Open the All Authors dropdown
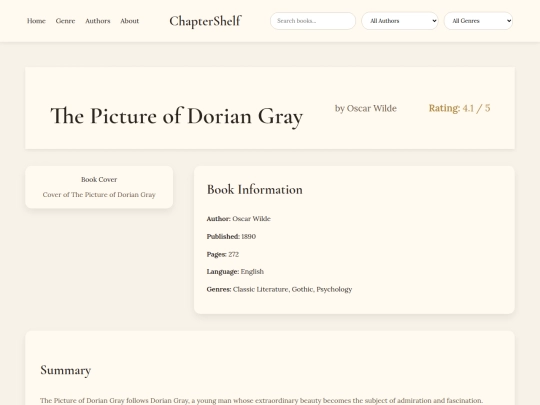Viewport: 540px width, 405px height. pos(400,21)
